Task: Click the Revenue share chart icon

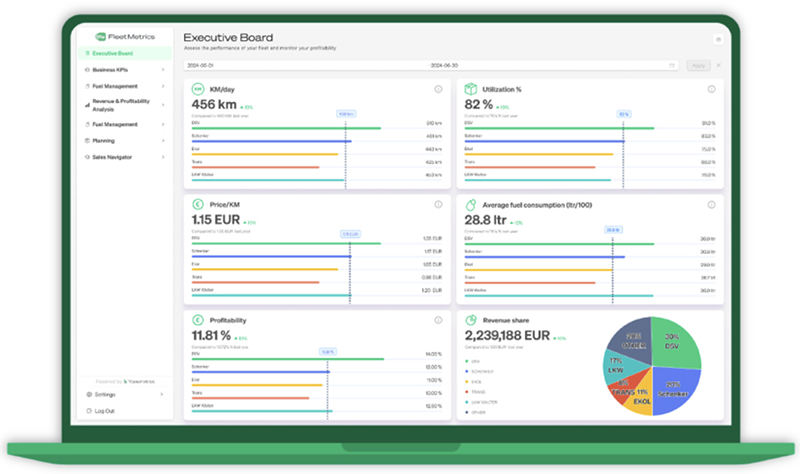Action: tap(470, 320)
